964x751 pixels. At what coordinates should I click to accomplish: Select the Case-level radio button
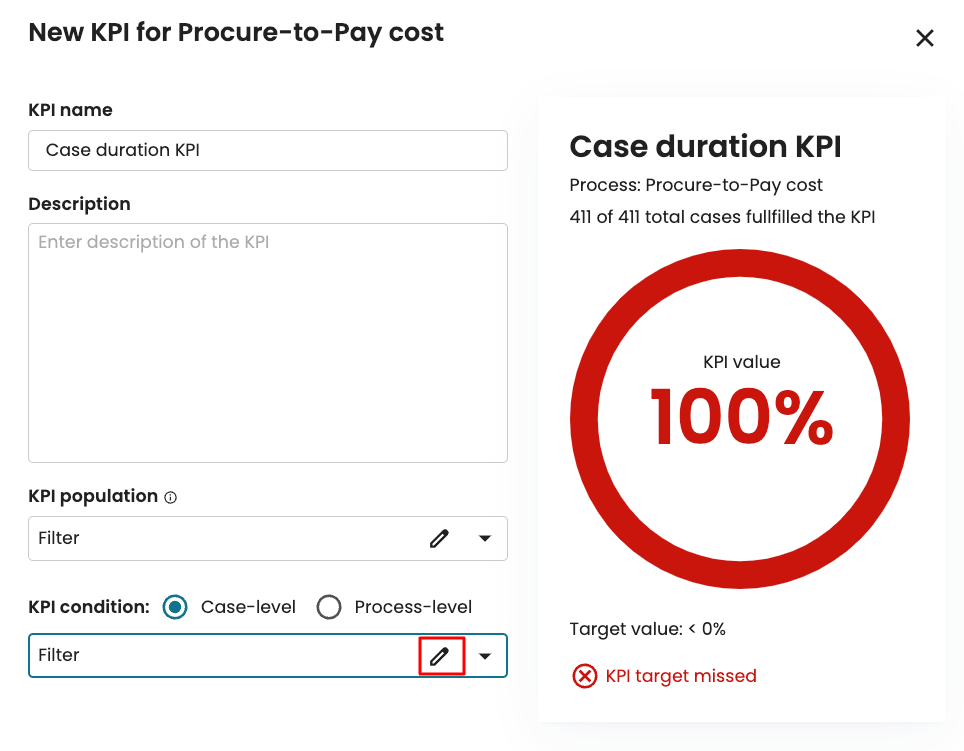175,607
